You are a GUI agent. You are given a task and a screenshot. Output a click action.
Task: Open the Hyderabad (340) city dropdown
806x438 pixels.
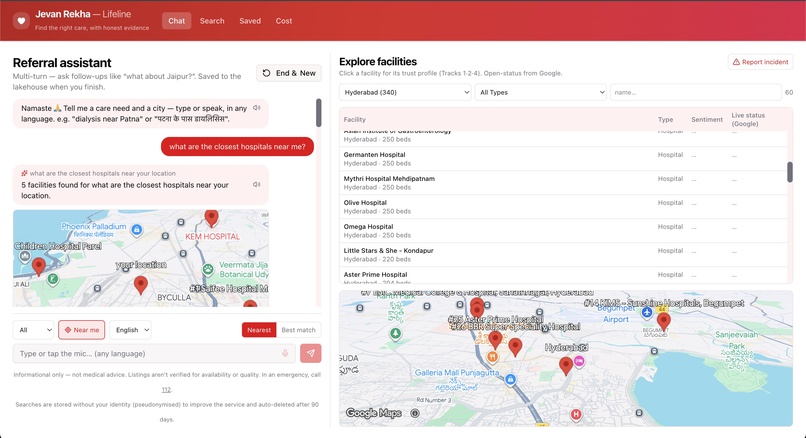405,93
